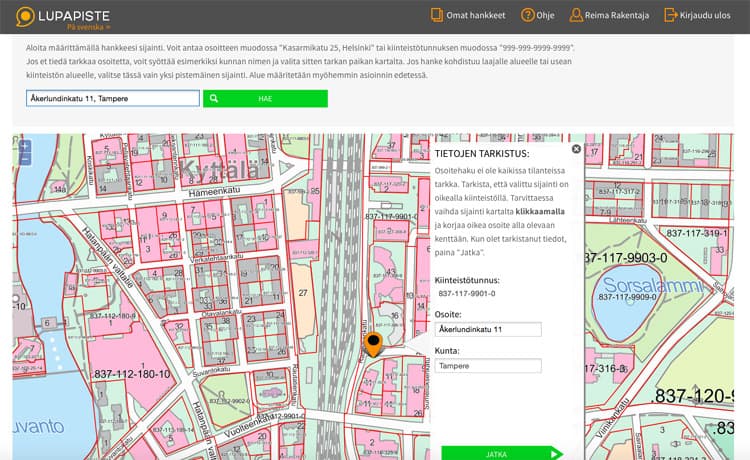
Task: Zoom out the map with minus button
Action: (x=25, y=160)
